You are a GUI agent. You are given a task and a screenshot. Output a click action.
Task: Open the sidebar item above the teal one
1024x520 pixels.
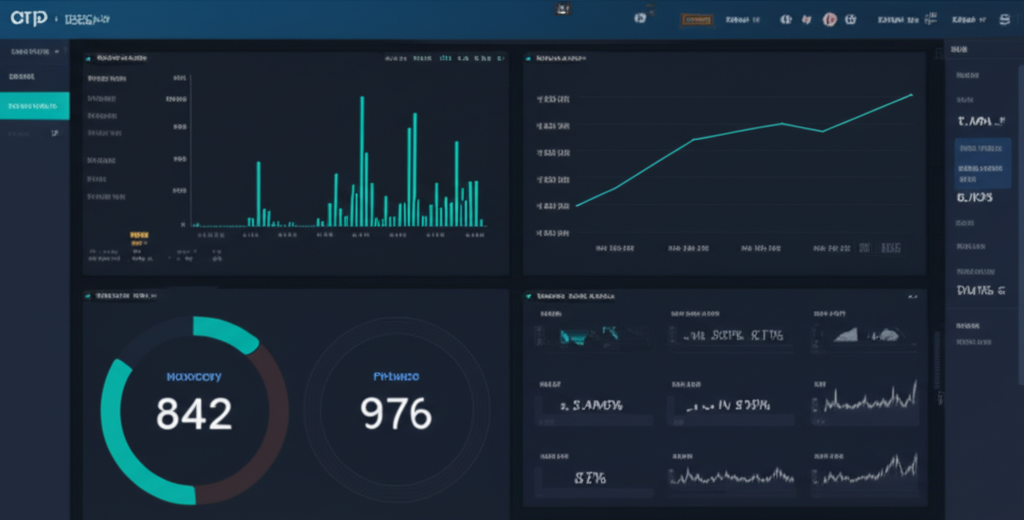coord(22,77)
